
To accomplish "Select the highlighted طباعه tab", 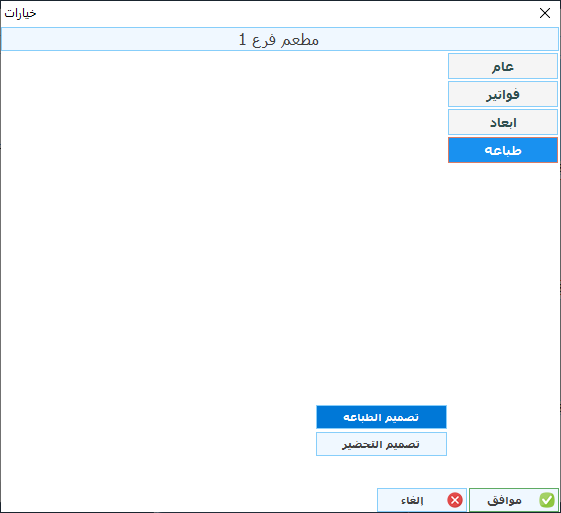I will pyautogui.click(x=503, y=150).
